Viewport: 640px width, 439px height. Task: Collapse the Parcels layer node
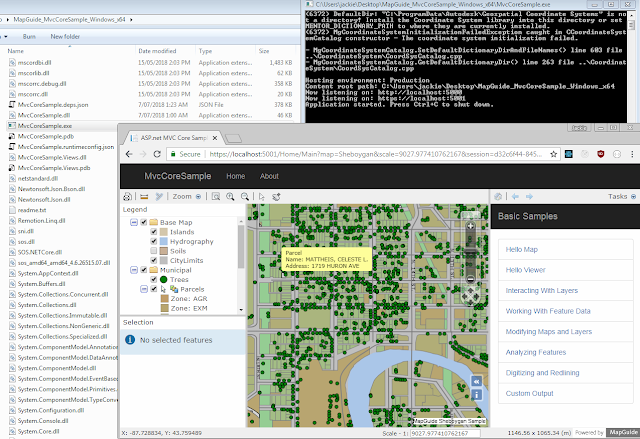pyautogui.click(x=144, y=289)
